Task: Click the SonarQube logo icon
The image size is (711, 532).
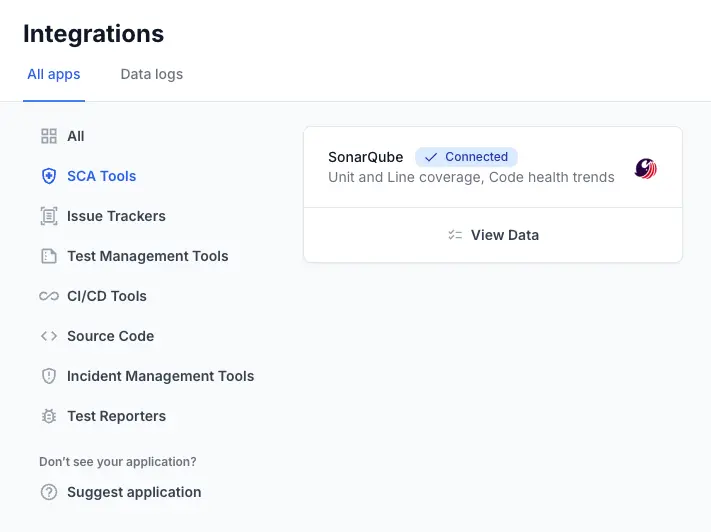Action: [646, 169]
